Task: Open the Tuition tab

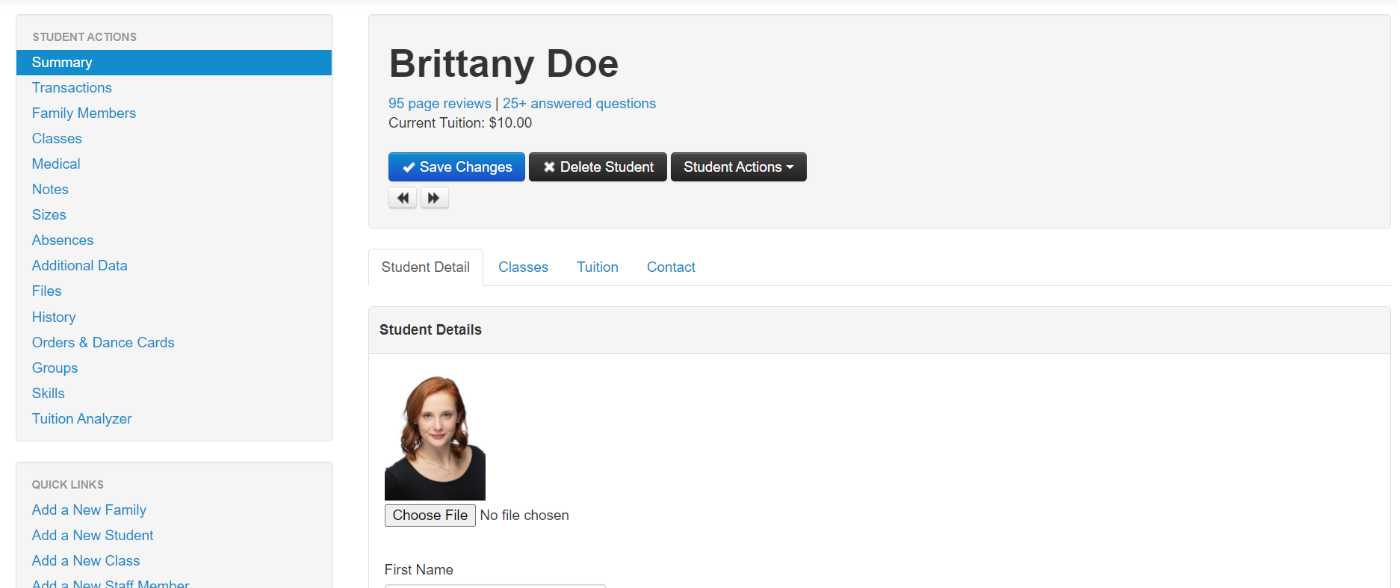Action: (x=597, y=267)
